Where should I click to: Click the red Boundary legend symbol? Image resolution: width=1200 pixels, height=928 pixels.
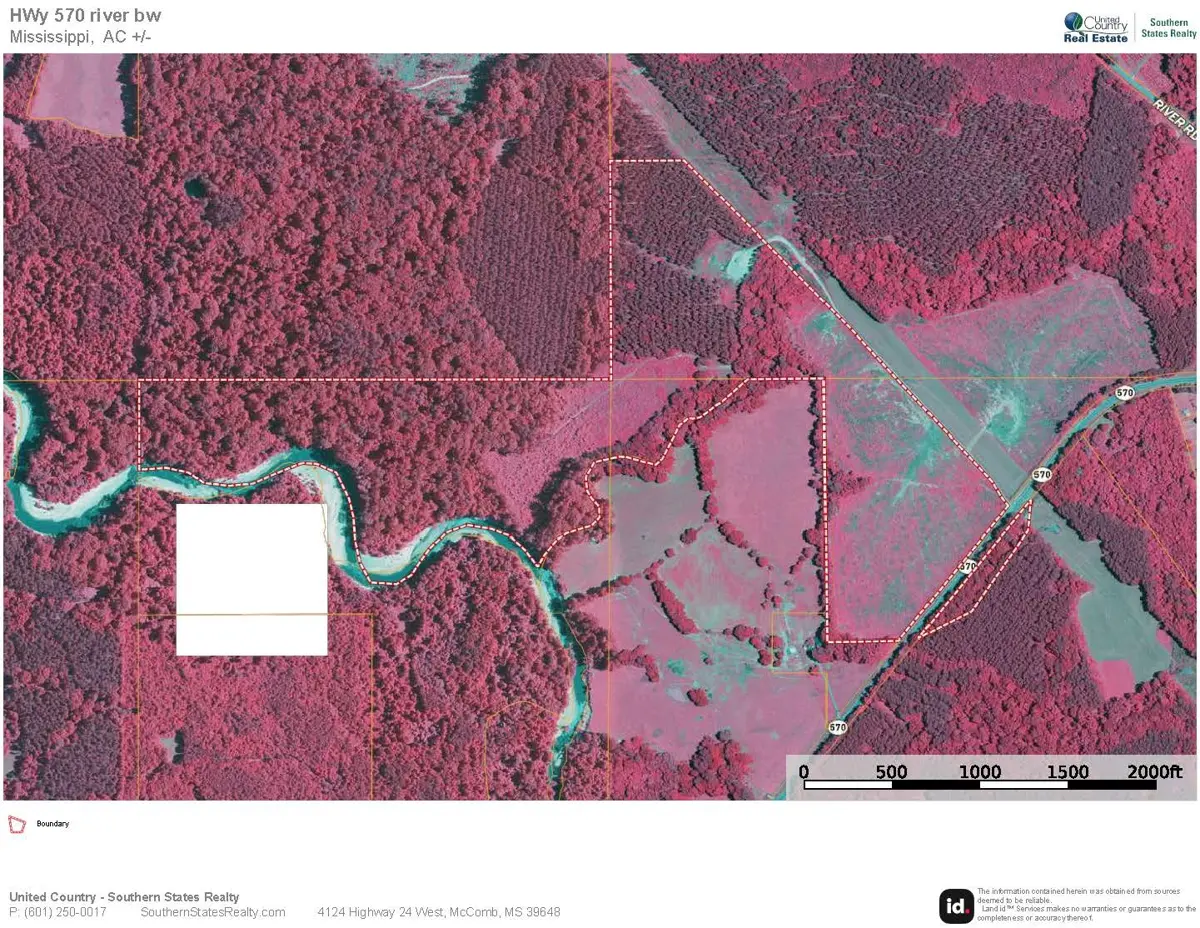(x=16, y=824)
